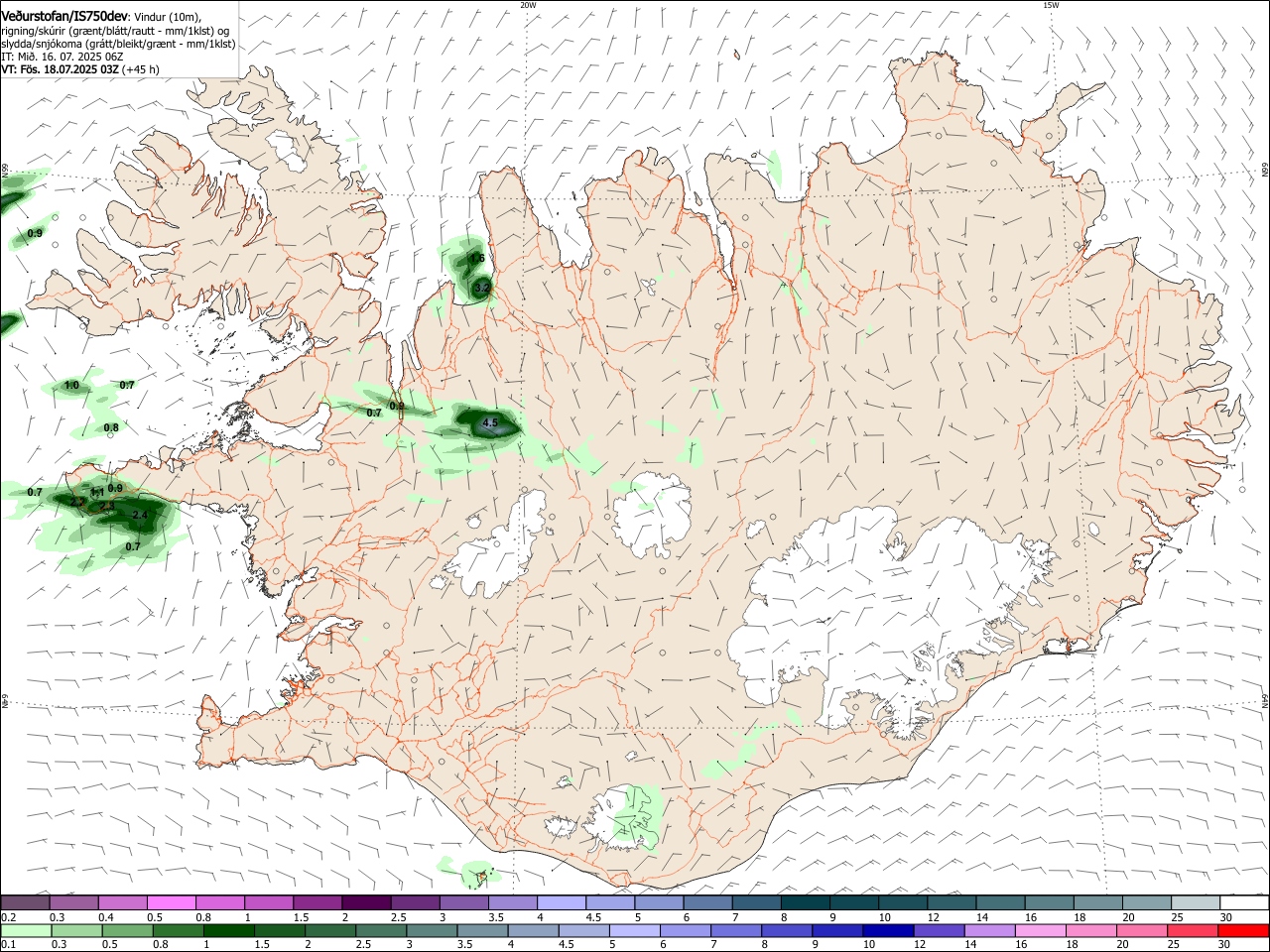Click the Veðurstofan/IS750dev title text
Screen dimensions: 1270x952
point(64,16)
